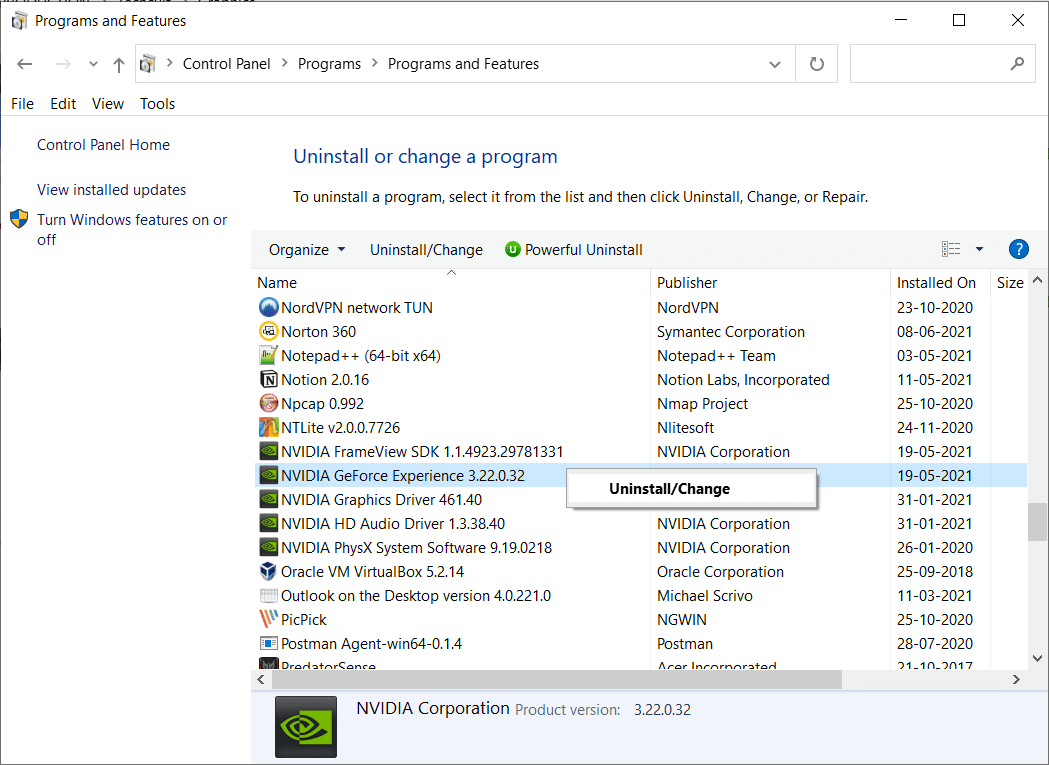Open the View menu
Image resolution: width=1049 pixels, height=765 pixels.
[107, 103]
